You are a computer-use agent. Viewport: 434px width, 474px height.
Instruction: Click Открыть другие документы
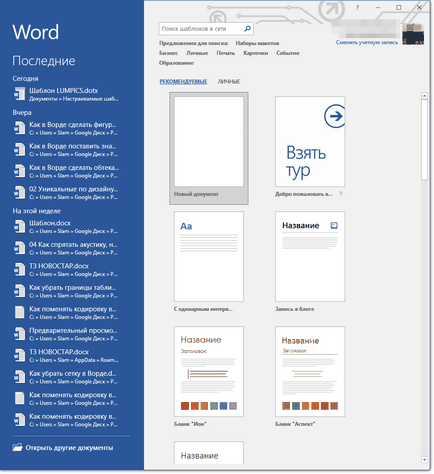(69, 448)
